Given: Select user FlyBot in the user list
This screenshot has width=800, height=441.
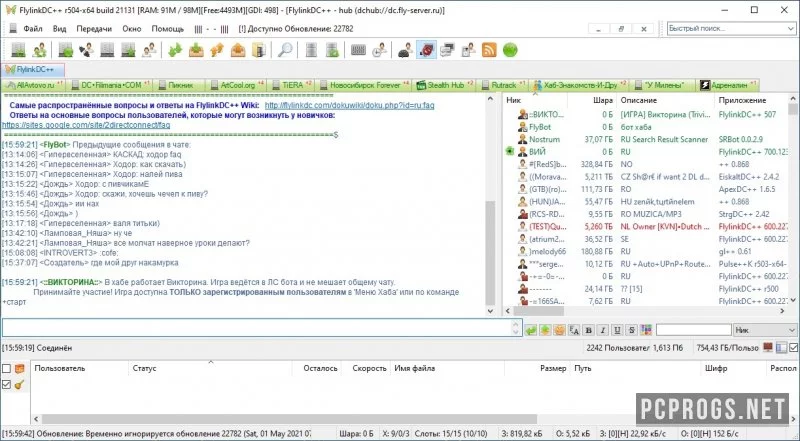Looking at the screenshot, I should pos(540,127).
